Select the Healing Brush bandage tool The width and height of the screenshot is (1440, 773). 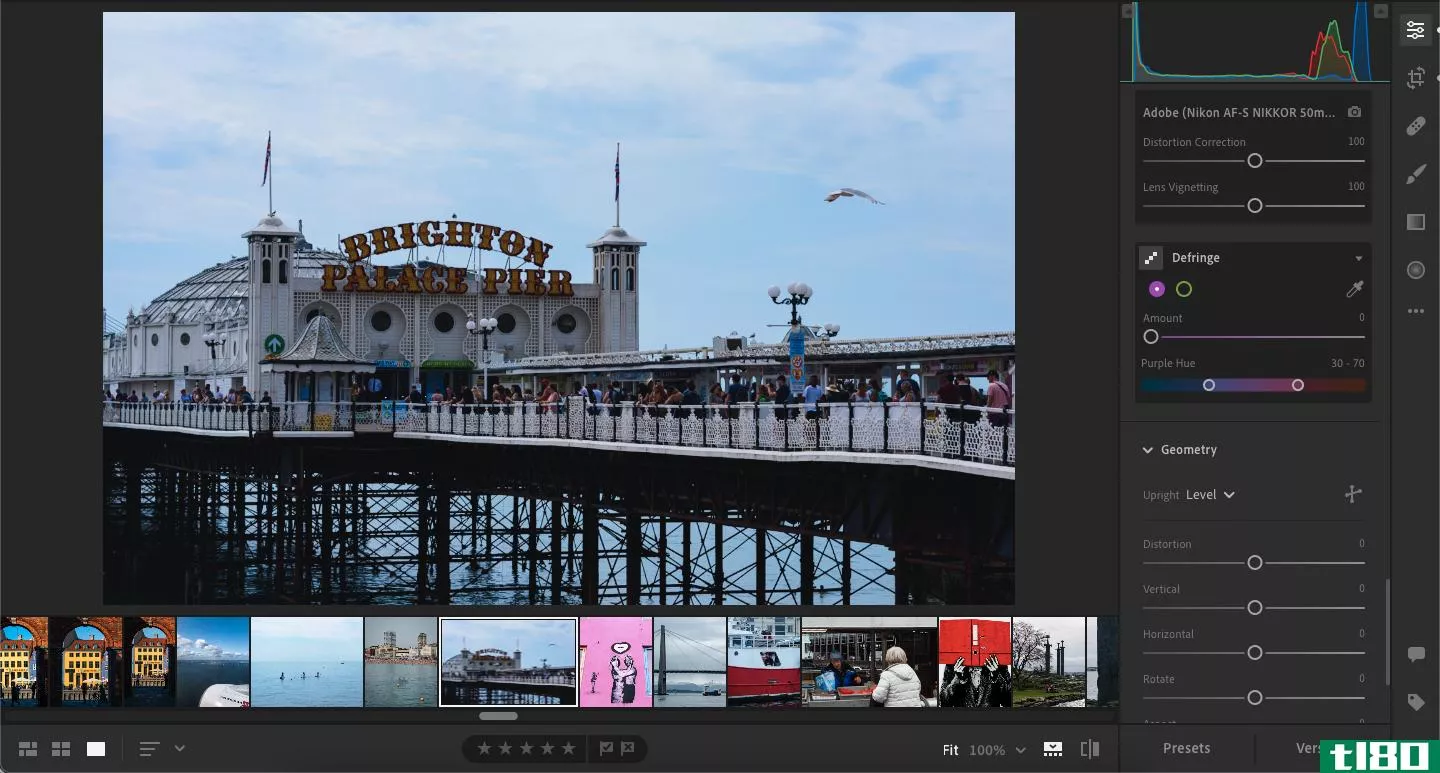click(x=1415, y=126)
